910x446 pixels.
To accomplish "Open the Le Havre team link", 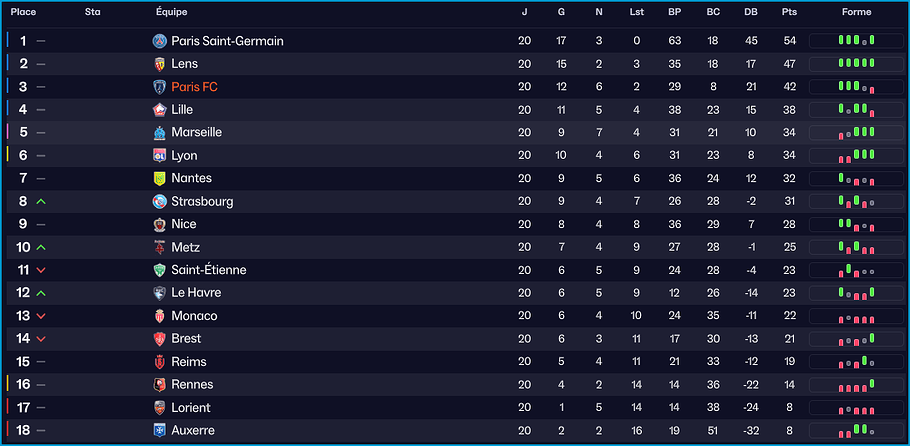I will [196, 293].
